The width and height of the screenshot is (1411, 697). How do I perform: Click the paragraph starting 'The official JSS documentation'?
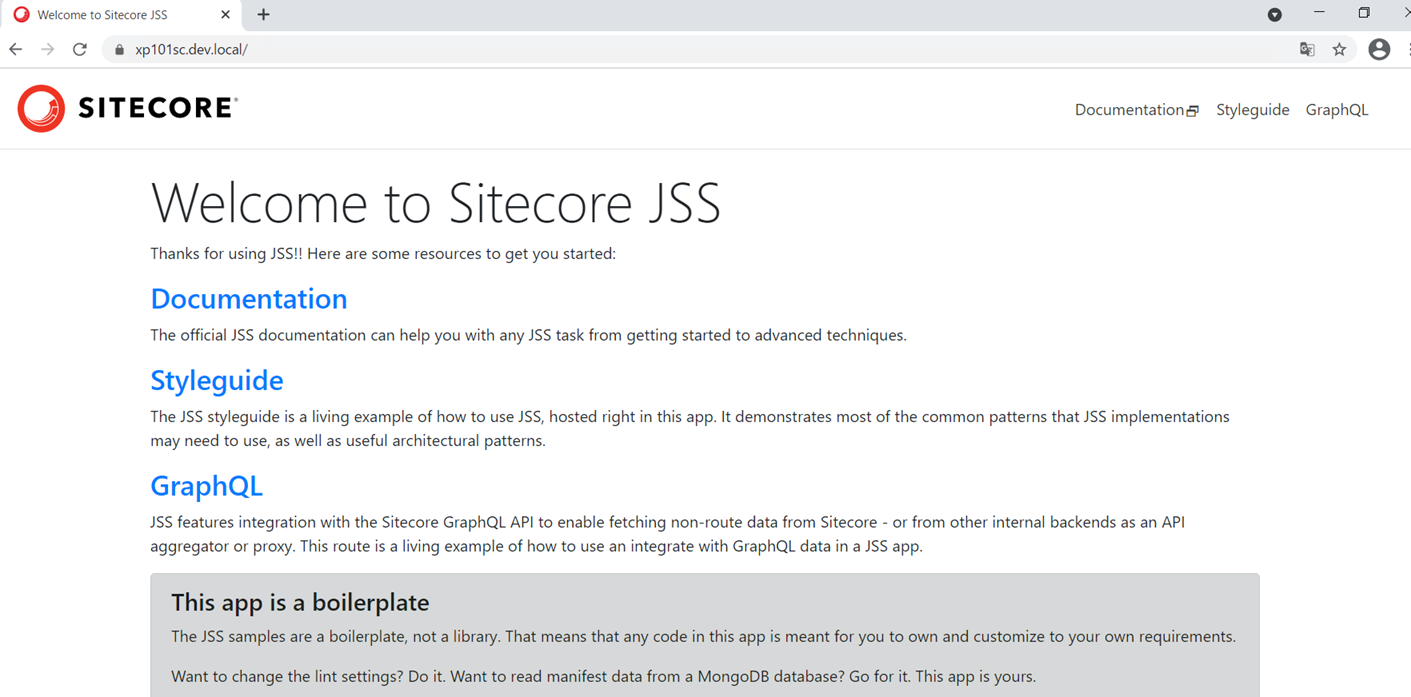point(528,335)
